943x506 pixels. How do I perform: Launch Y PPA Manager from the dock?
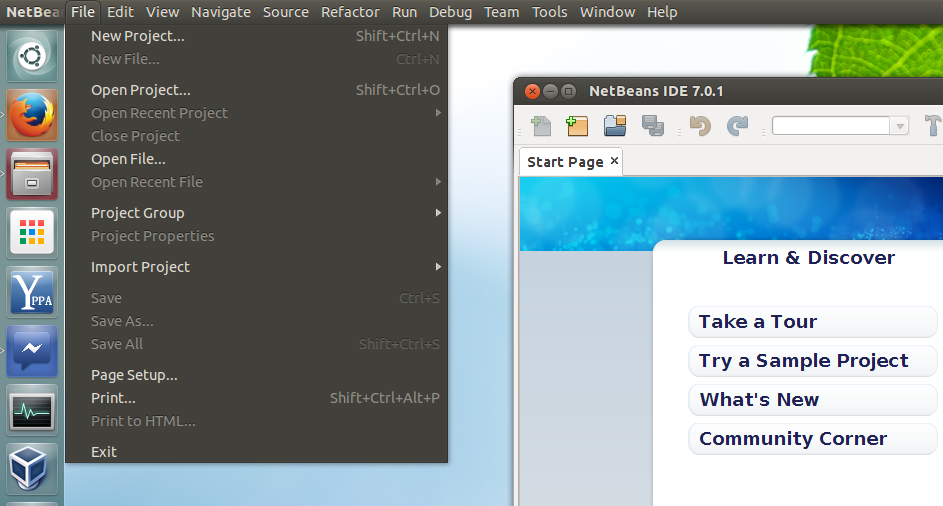point(32,292)
